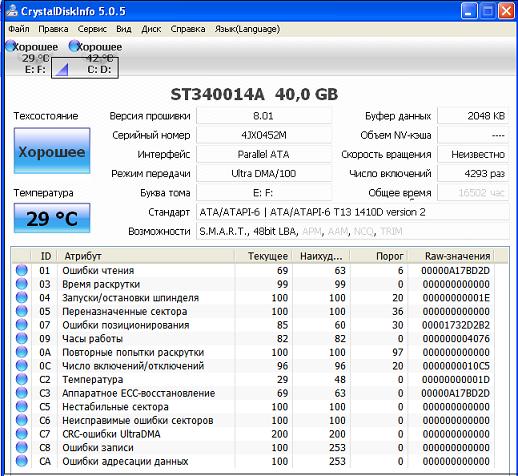This screenshot has height=476, width=518.
Task: Click the Атрибут column header
Action: coord(146,256)
